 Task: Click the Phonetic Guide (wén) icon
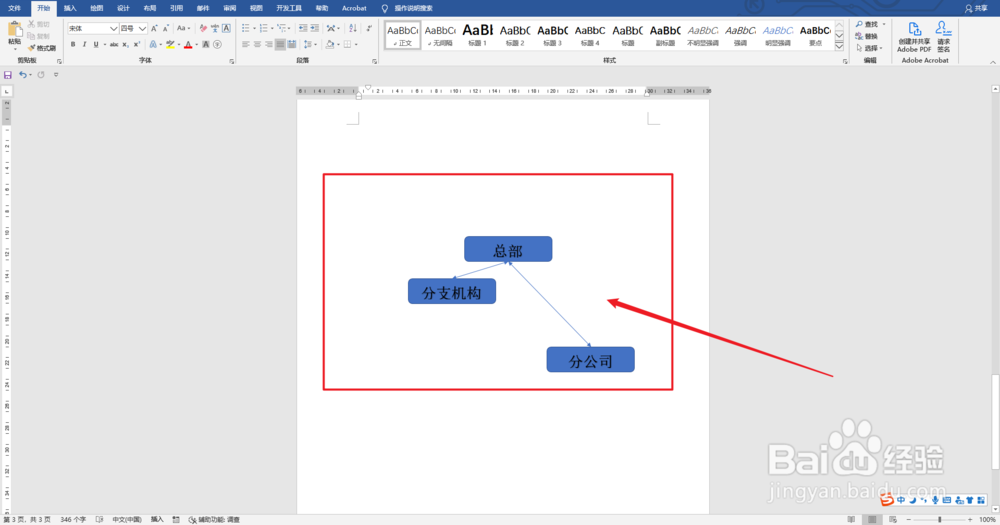[215, 29]
